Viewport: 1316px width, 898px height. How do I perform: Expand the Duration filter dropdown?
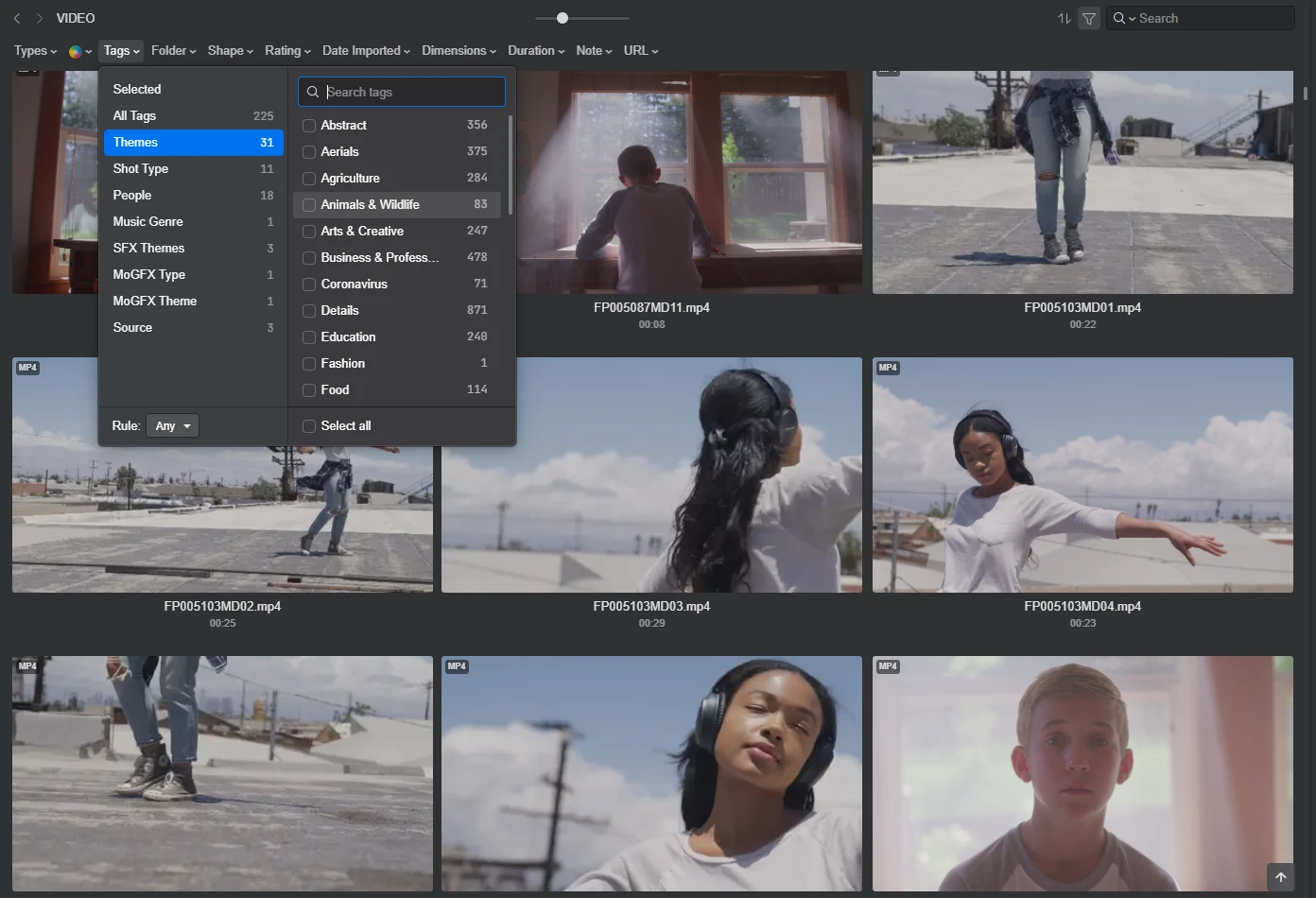(535, 51)
